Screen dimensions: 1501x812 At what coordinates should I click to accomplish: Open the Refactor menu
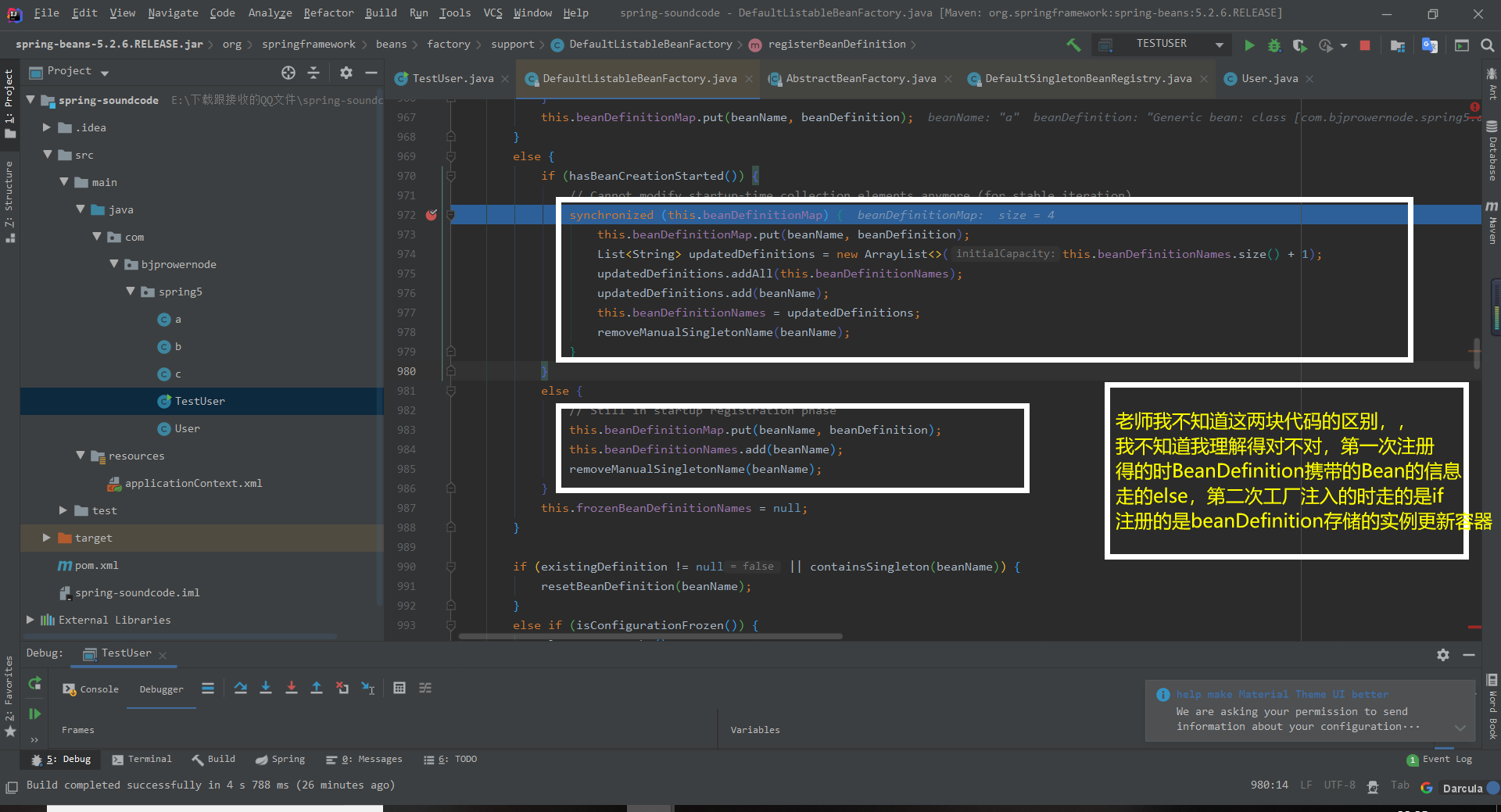click(x=328, y=13)
